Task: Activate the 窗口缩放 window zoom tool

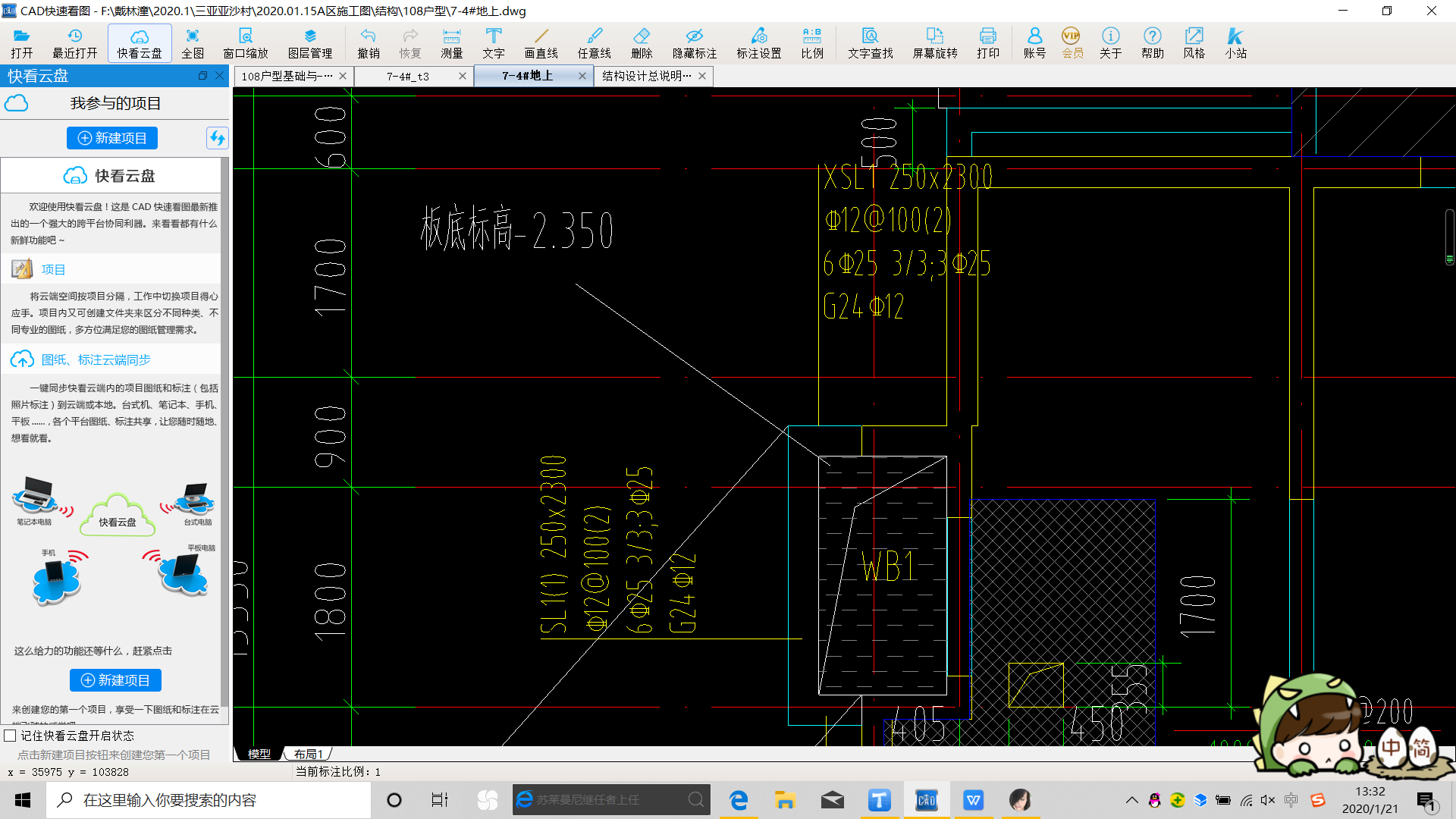Action: [x=246, y=43]
